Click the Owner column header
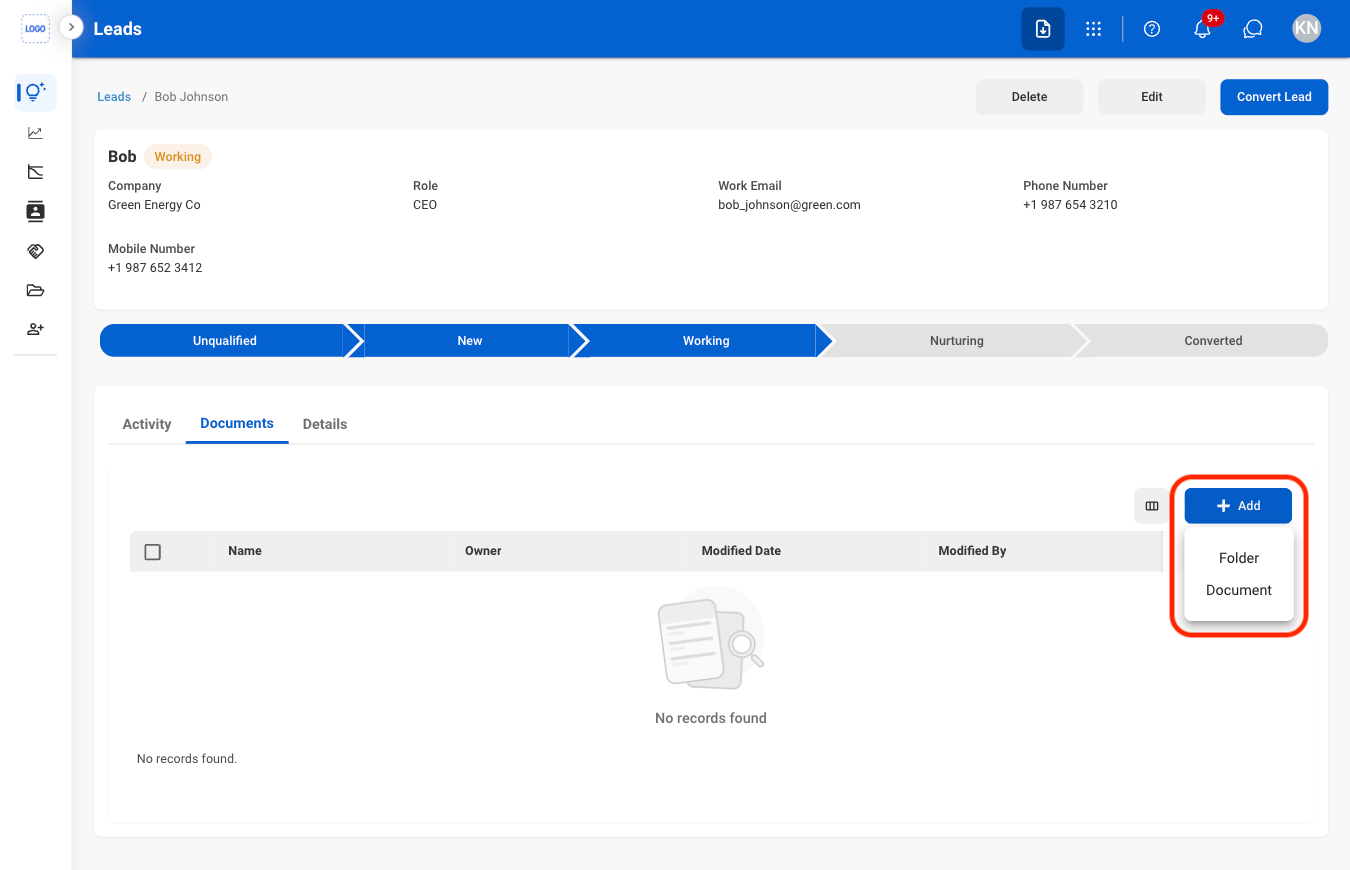 483,551
